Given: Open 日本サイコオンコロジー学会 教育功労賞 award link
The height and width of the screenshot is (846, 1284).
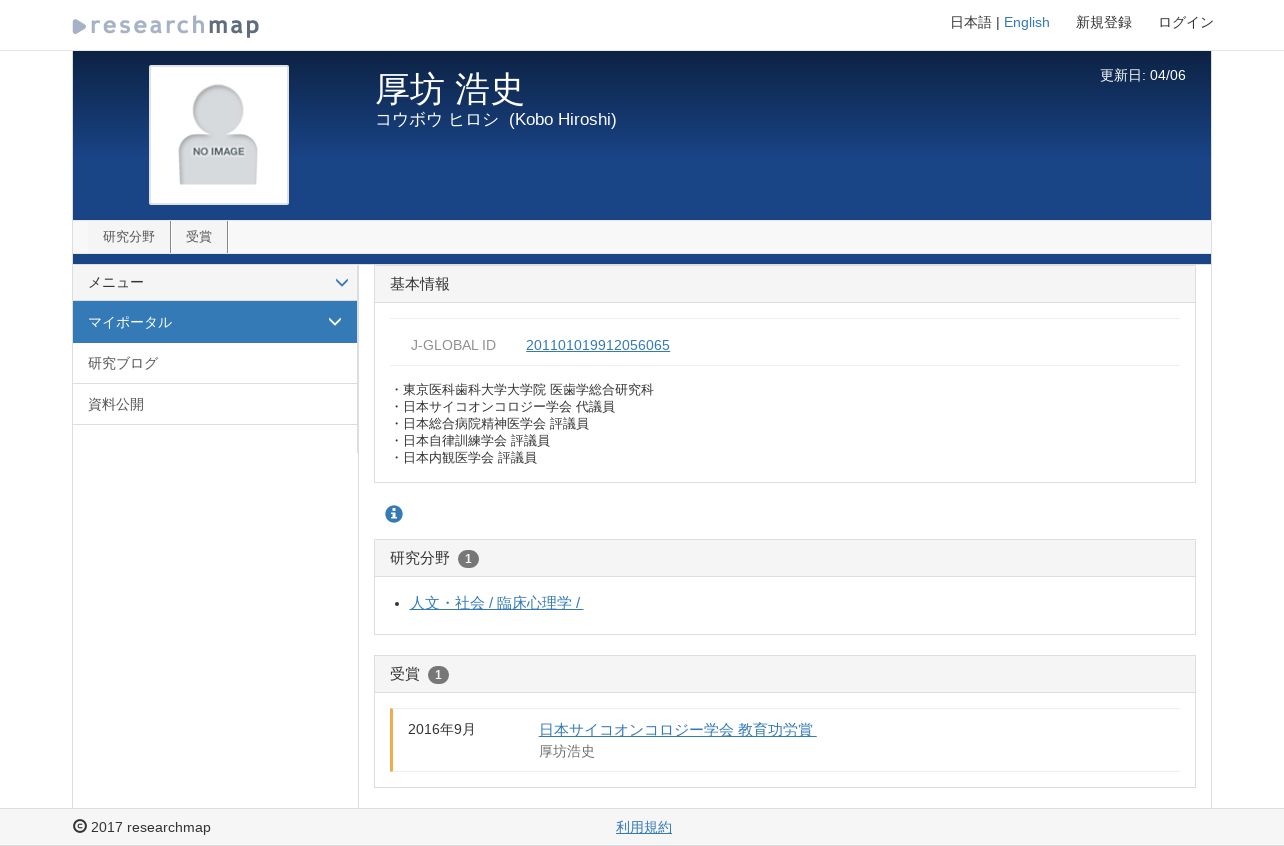Looking at the screenshot, I should click(678, 730).
